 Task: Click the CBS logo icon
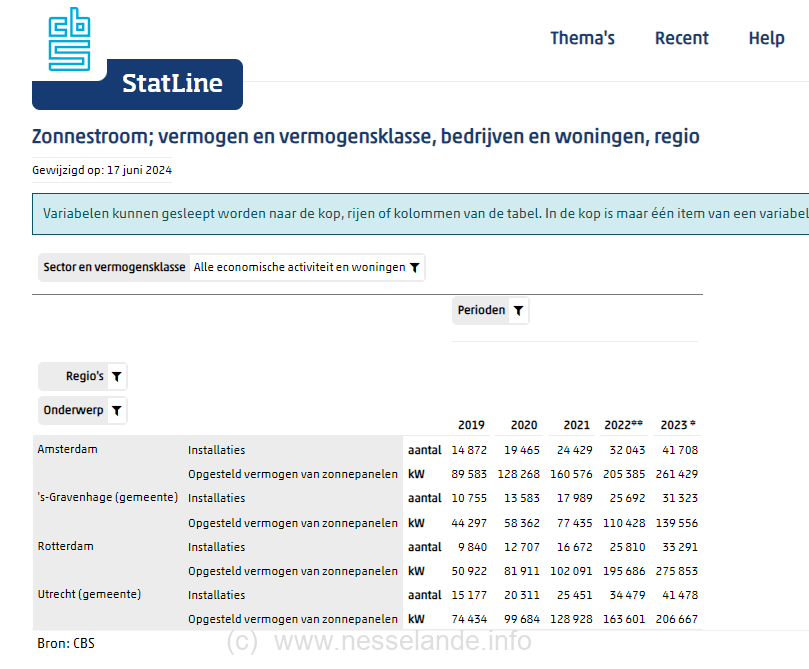point(69,39)
